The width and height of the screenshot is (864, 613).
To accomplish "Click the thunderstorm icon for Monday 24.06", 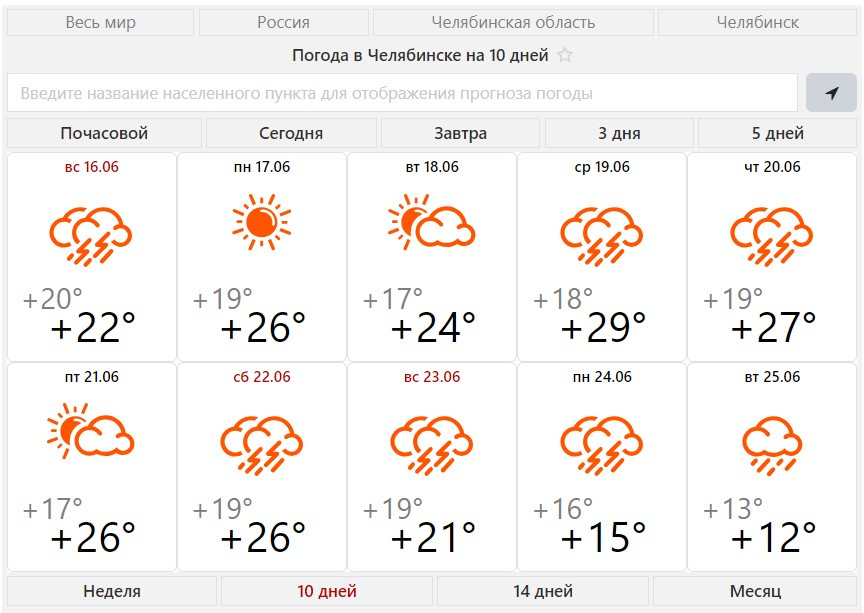I will click(601, 442).
